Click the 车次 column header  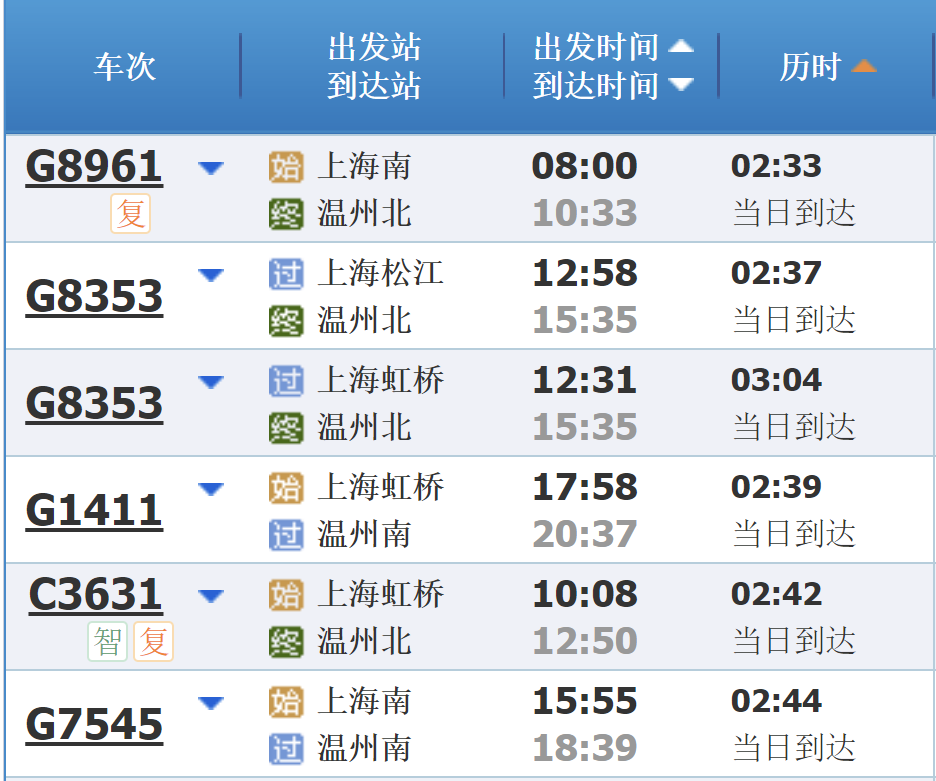[x=124, y=67]
